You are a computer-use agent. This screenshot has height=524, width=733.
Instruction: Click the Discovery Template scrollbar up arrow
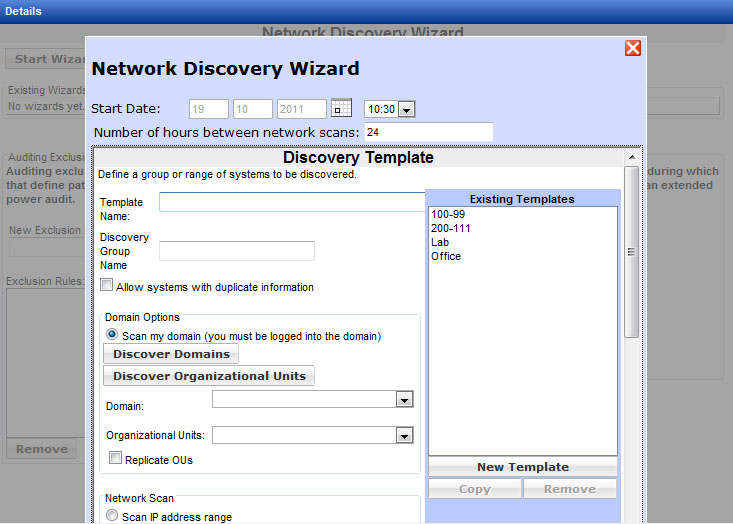pyautogui.click(x=631, y=157)
